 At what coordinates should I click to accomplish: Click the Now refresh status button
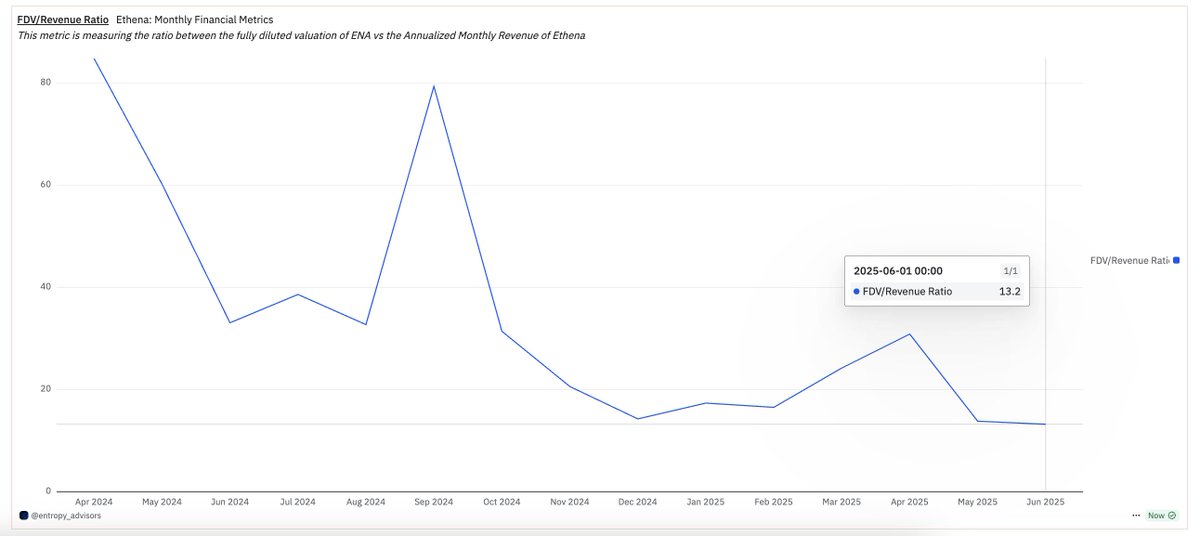coord(1162,516)
